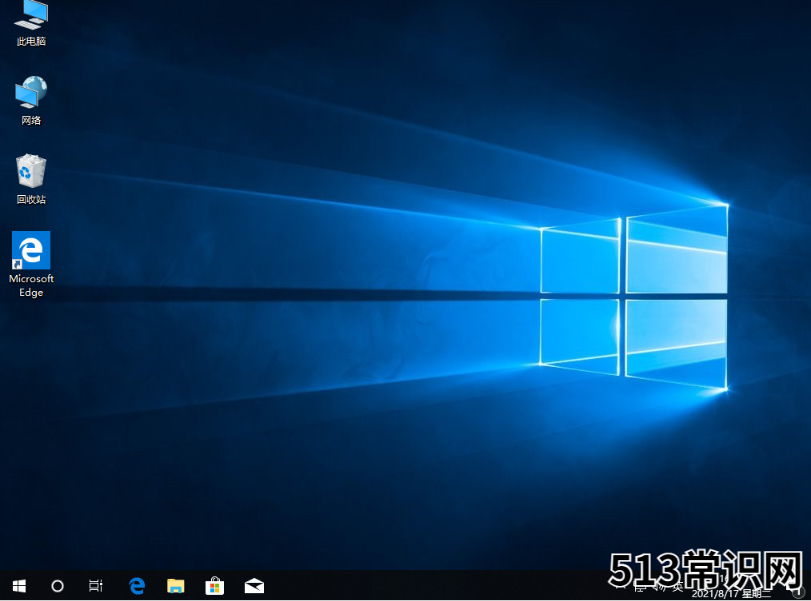The height and width of the screenshot is (601, 811).
Task: Select the 网络 desktop icon
Action: [31, 101]
